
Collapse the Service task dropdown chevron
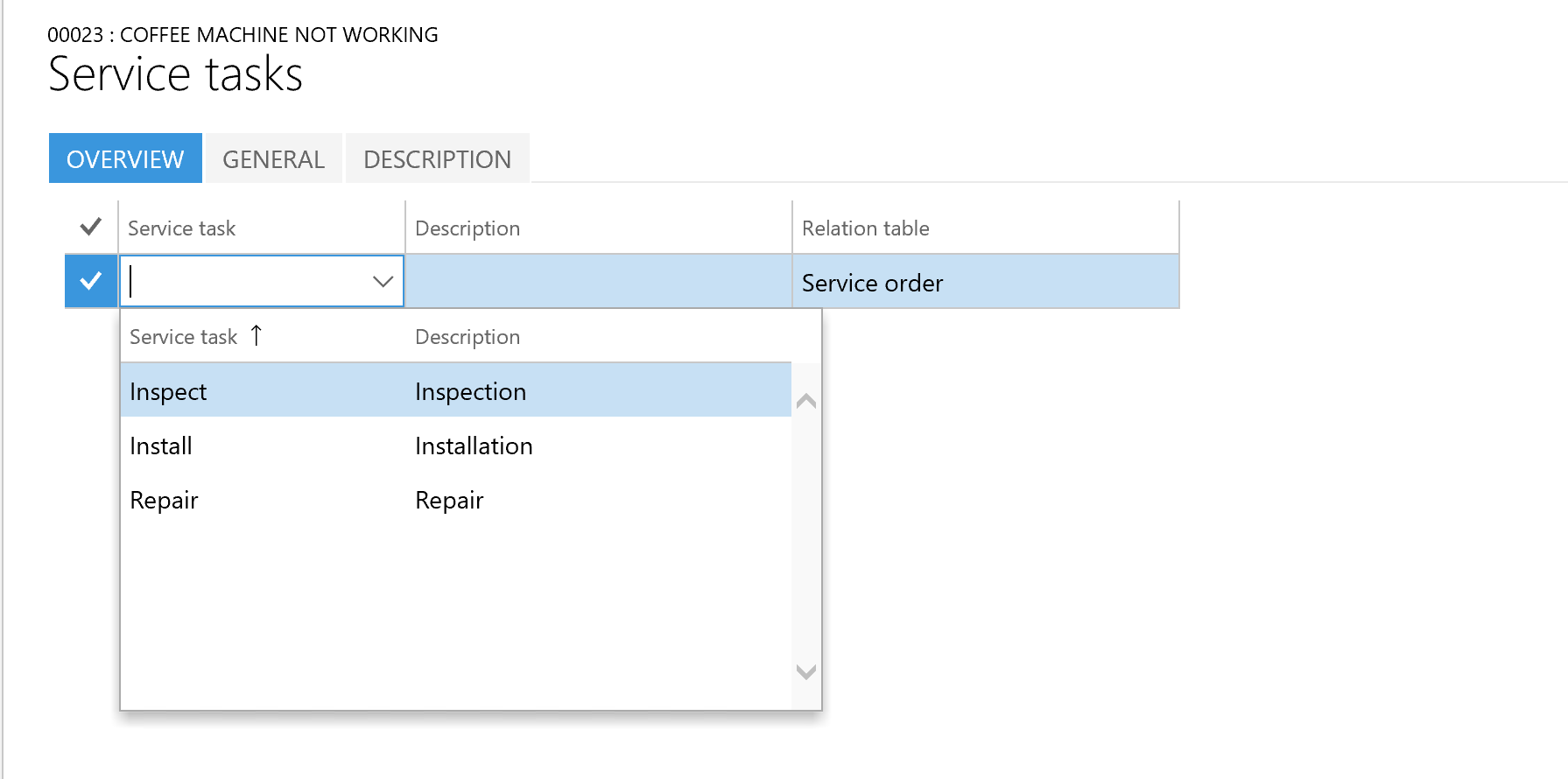tap(383, 281)
